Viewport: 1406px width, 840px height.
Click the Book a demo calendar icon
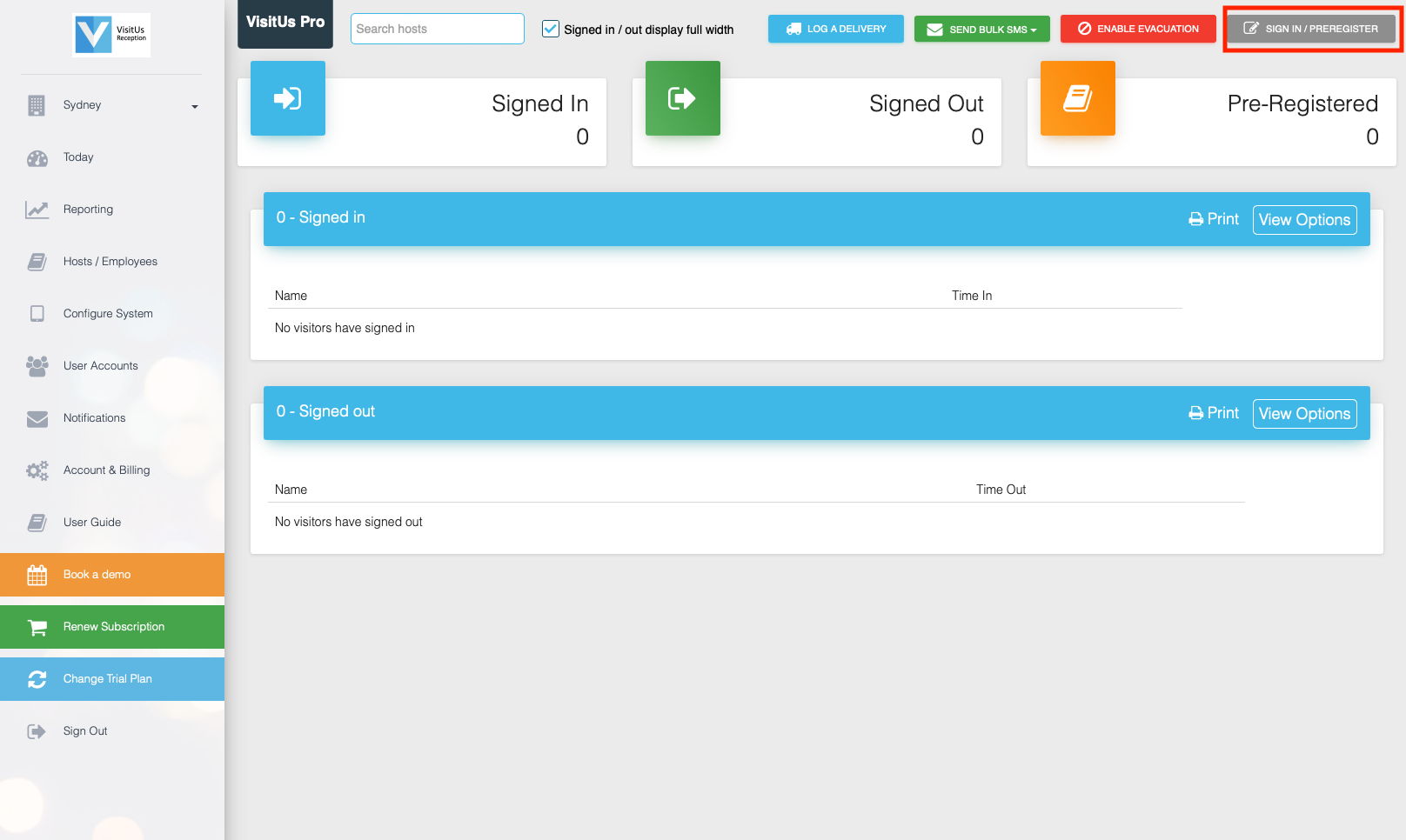[x=37, y=575]
